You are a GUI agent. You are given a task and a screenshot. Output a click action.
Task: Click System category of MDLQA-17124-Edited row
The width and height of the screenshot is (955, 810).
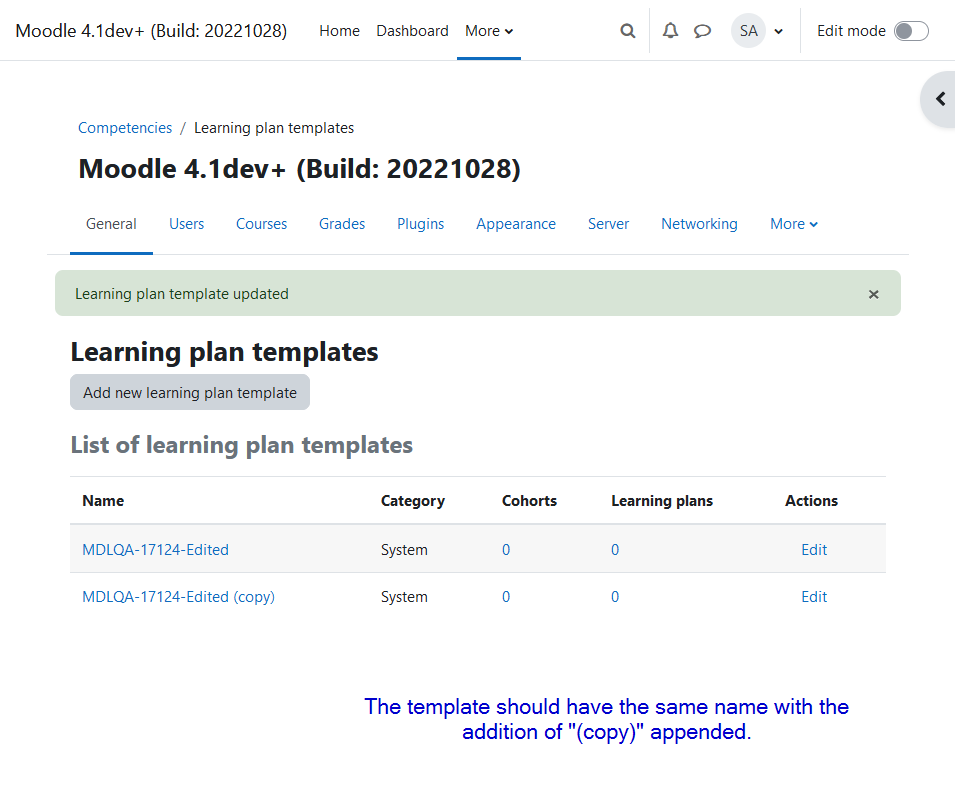click(x=404, y=549)
